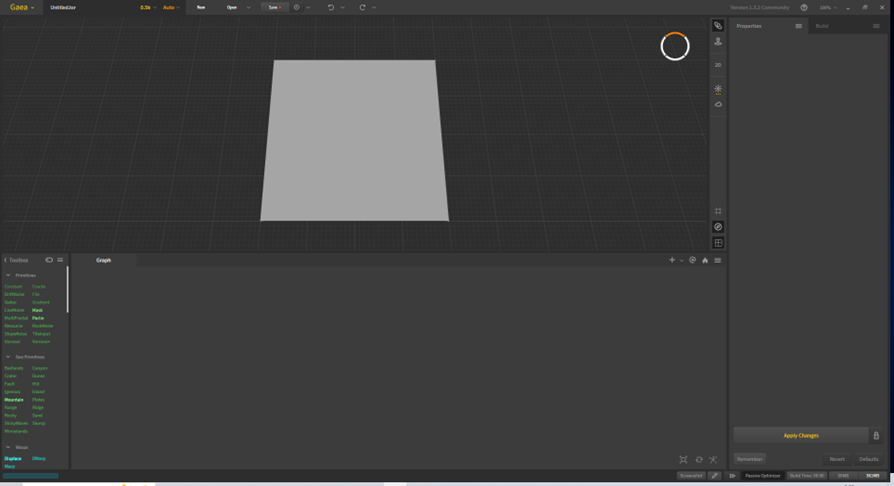The image size is (894, 486).
Task: Click the star-shaped arrange icon in Graph corner
Action: [x=713, y=460]
